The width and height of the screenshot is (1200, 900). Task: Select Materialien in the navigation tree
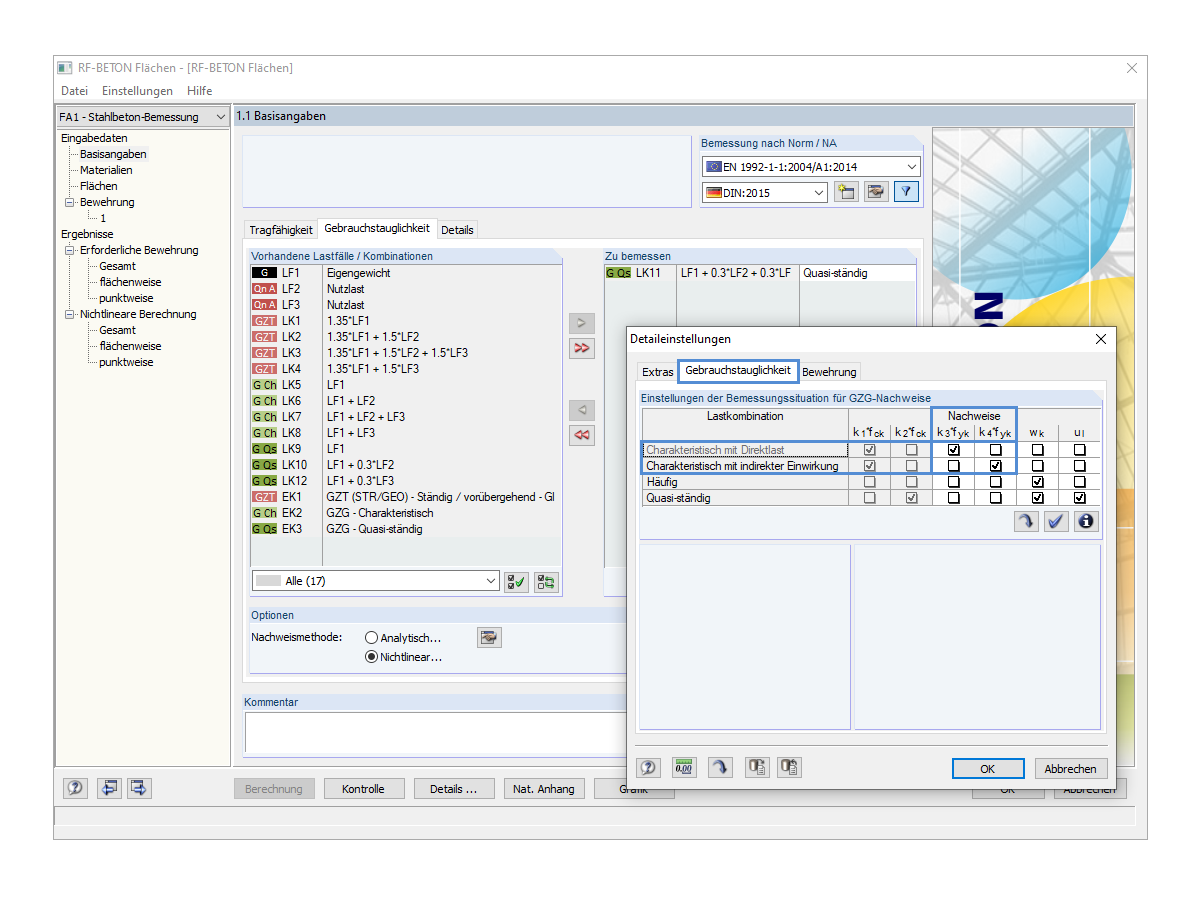click(x=106, y=170)
